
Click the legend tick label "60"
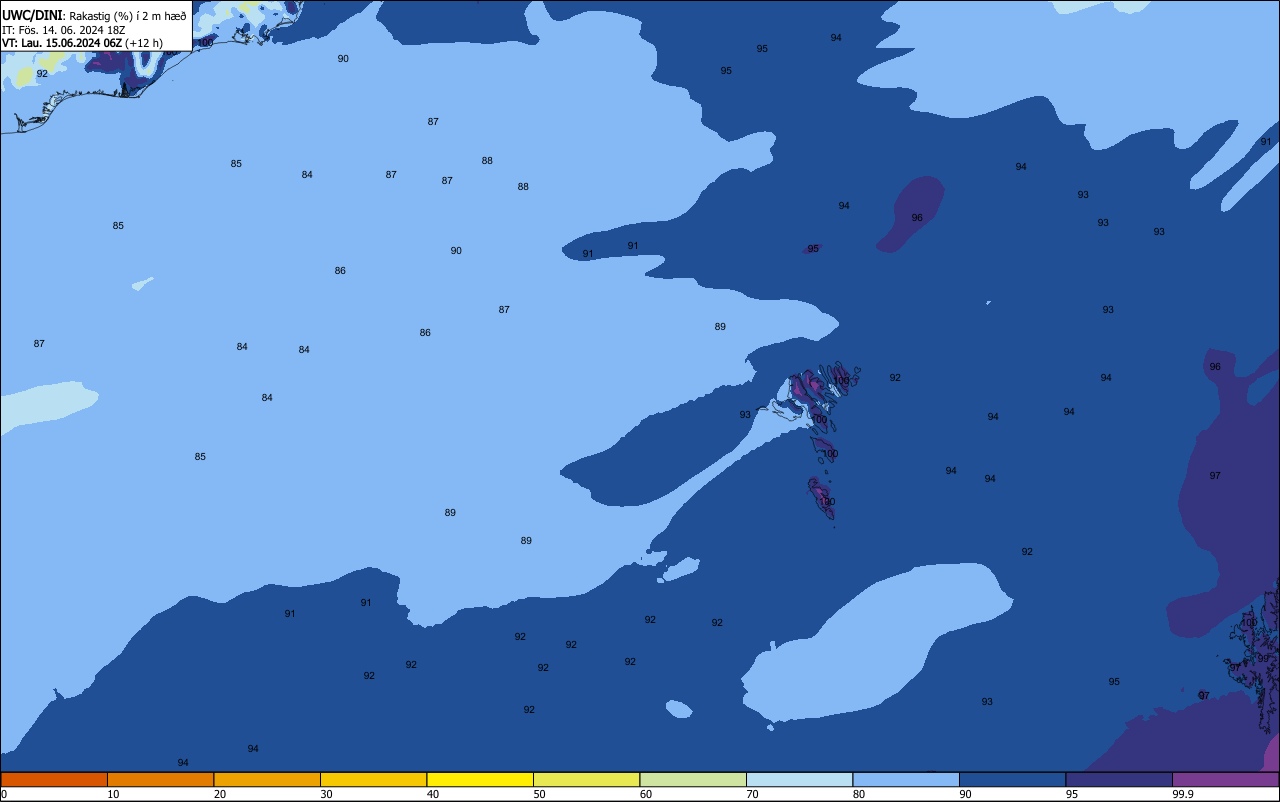pyautogui.click(x=646, y=794)
